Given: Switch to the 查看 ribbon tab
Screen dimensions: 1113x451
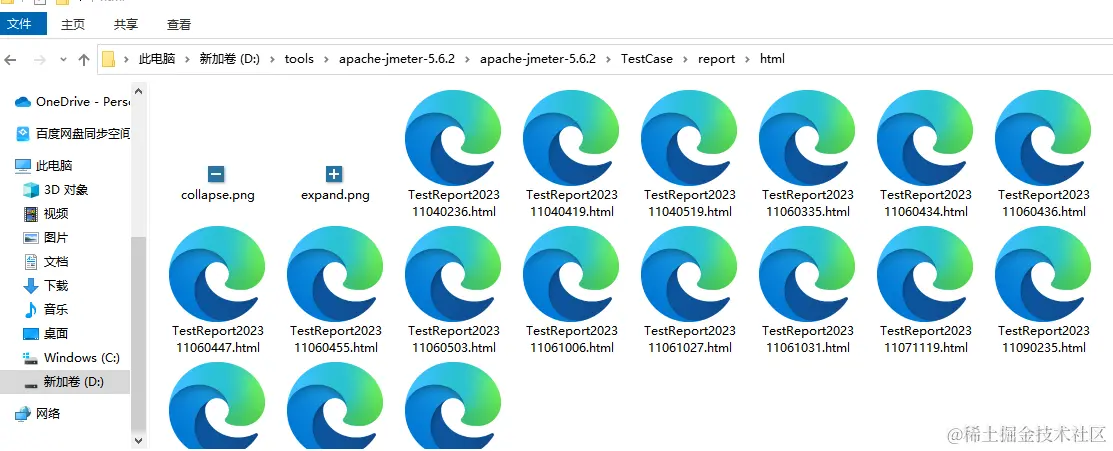Looking at the screenshot, I should tap(179, 24).
